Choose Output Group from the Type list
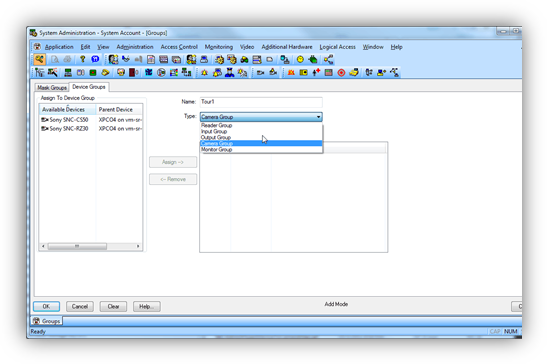The height and width of the screenshot is (364, 547). [x=261, y=137]
